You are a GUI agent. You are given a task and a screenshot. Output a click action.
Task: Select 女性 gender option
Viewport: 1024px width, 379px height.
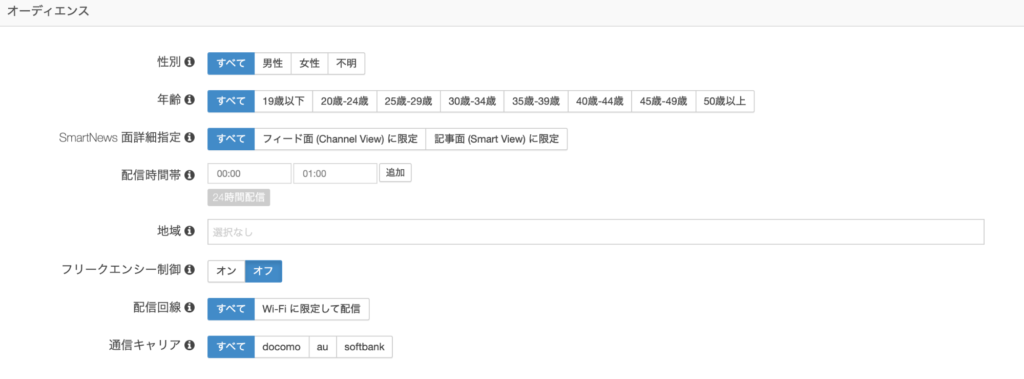coord(310,63)
